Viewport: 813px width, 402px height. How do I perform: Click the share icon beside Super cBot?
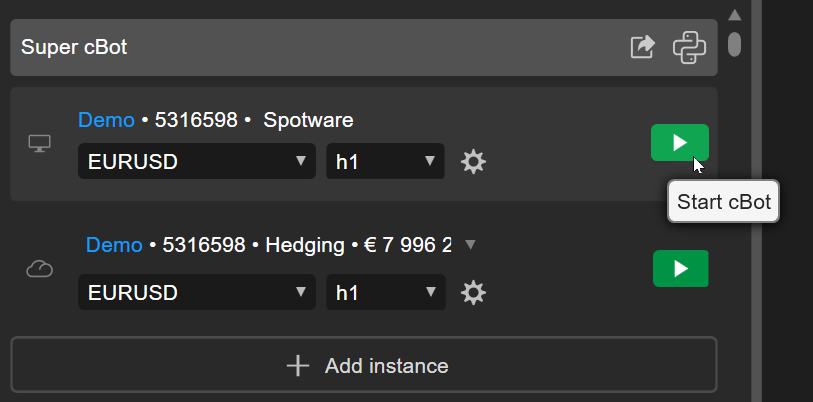tap(642, 47)
